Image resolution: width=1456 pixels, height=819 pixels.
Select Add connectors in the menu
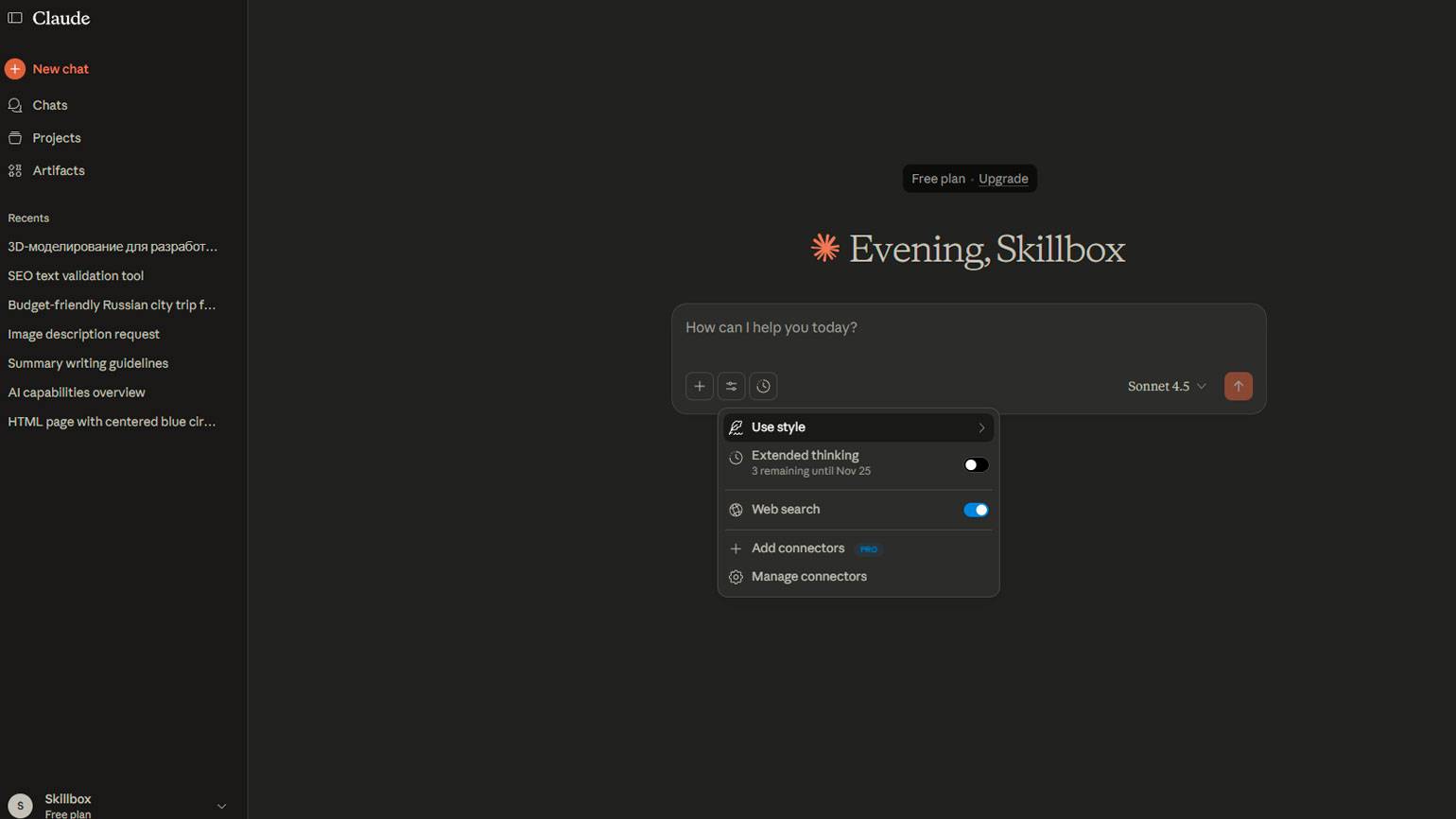tap(797, 549)
